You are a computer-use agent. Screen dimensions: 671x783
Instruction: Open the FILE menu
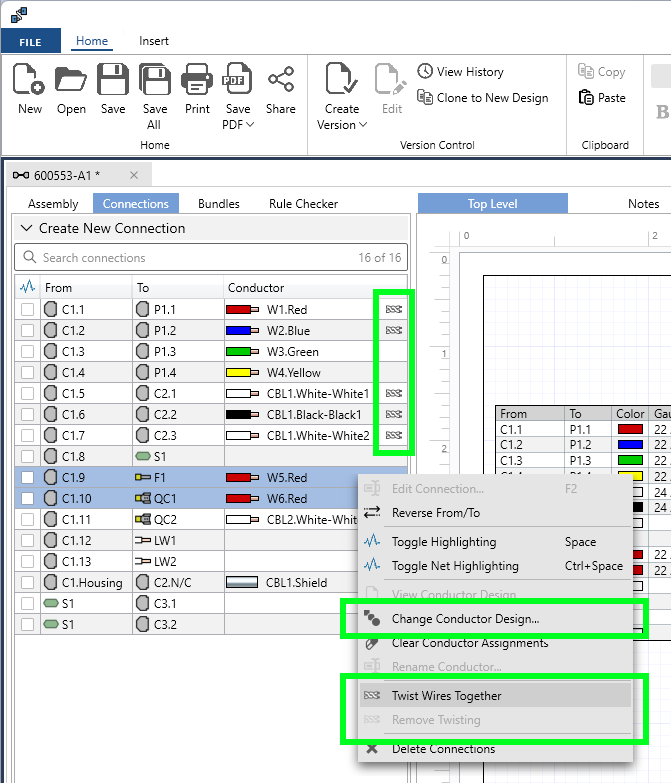[x=30, y=41]
